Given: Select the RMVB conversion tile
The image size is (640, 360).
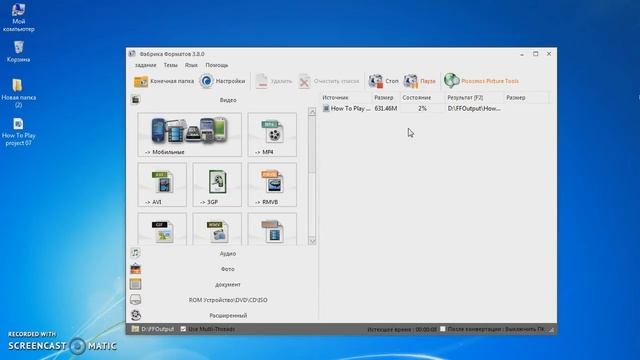Looking at the screenshot, I should pyautogui.click(x=272, y=185).
